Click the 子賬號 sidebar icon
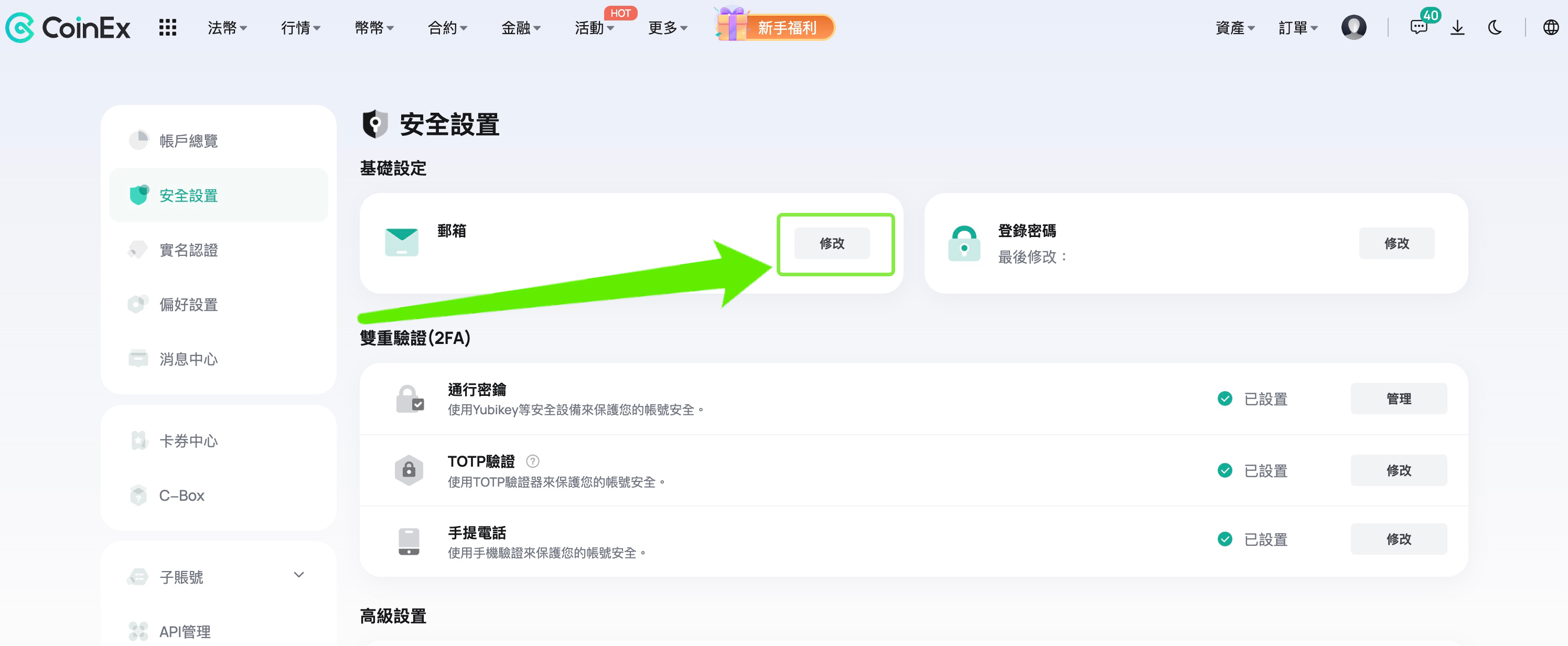This screenshot has width=1568, height=646. [x=137, y=577]
